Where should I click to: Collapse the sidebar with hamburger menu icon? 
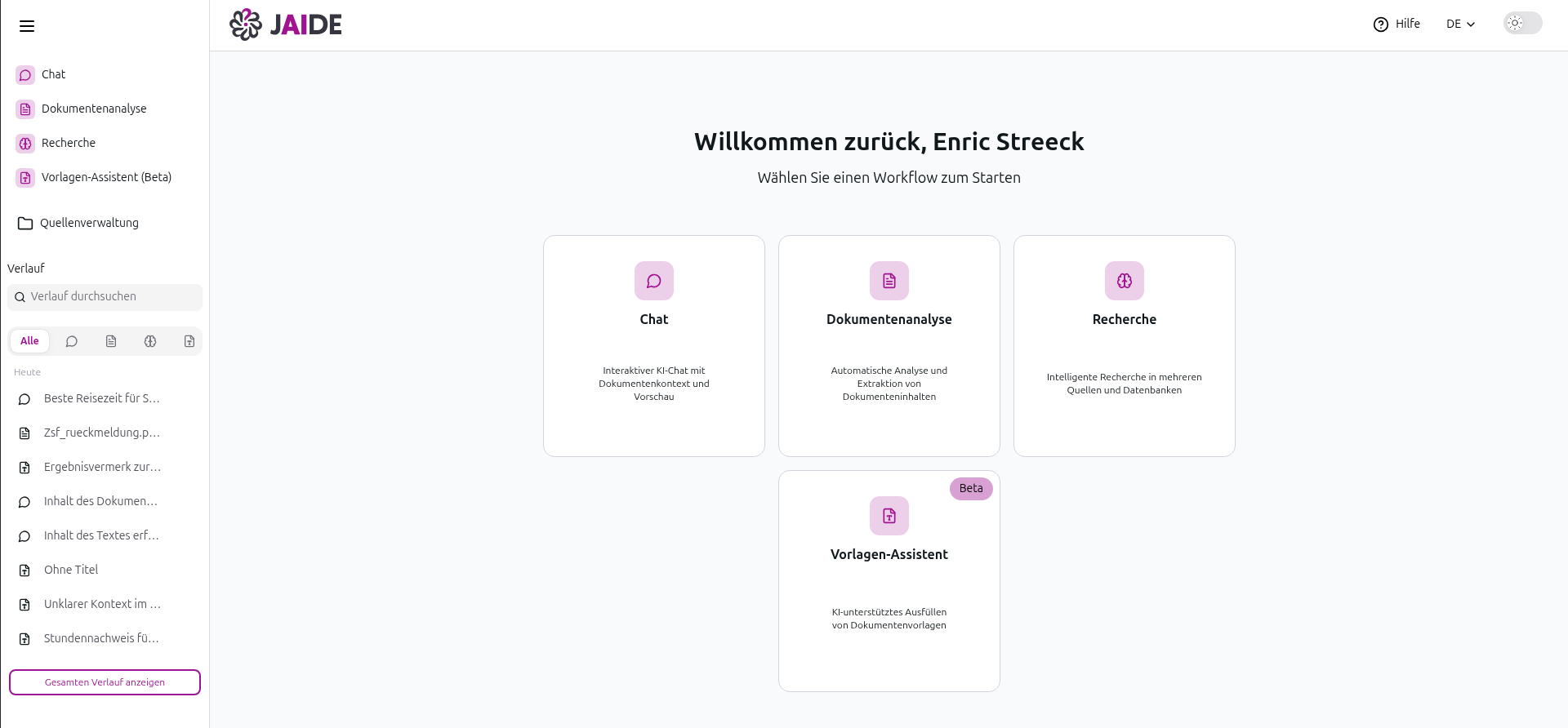tap(27, 26)
